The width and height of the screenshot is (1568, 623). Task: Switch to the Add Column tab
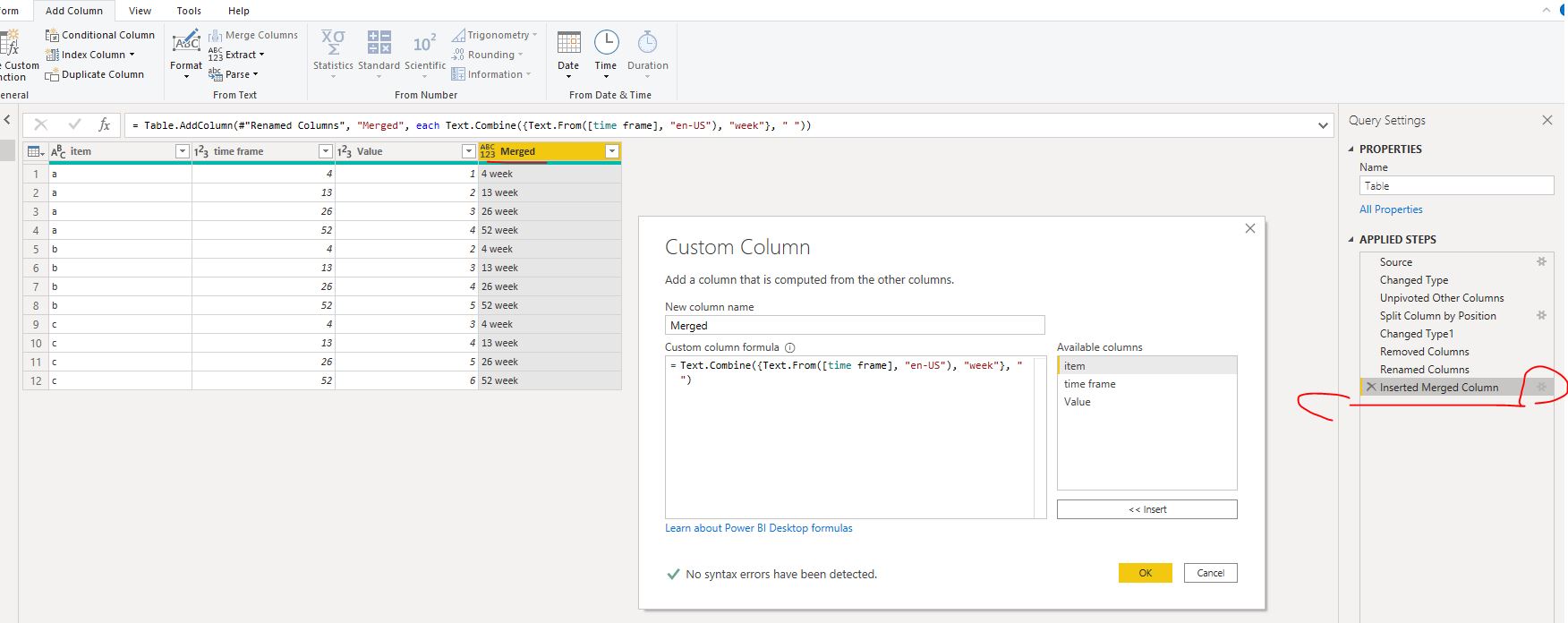(x=73, y=11)
